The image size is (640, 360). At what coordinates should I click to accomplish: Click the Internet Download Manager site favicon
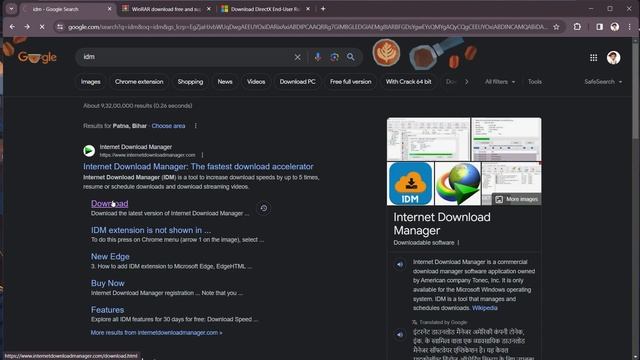89,151
